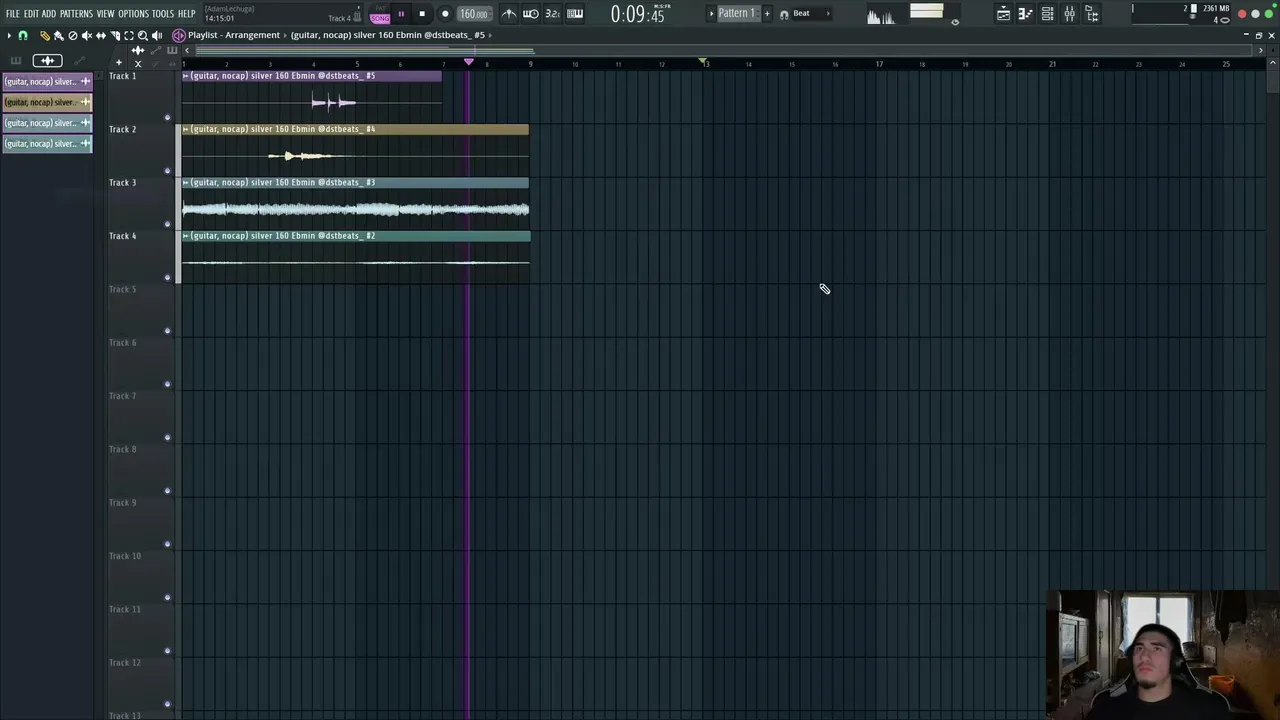Click the visualizer eye icon
The image size is (1280, 720).
point(955,22)
